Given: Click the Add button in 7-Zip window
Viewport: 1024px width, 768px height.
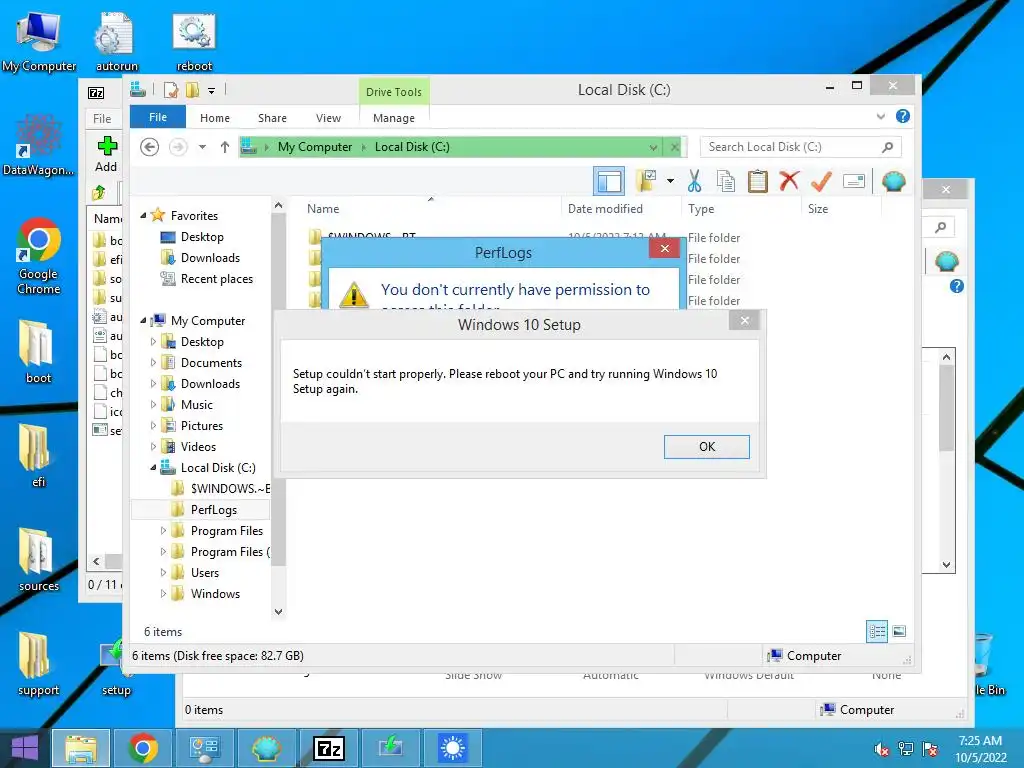Looking at the screenshot, I should click(x=106, y=154).
